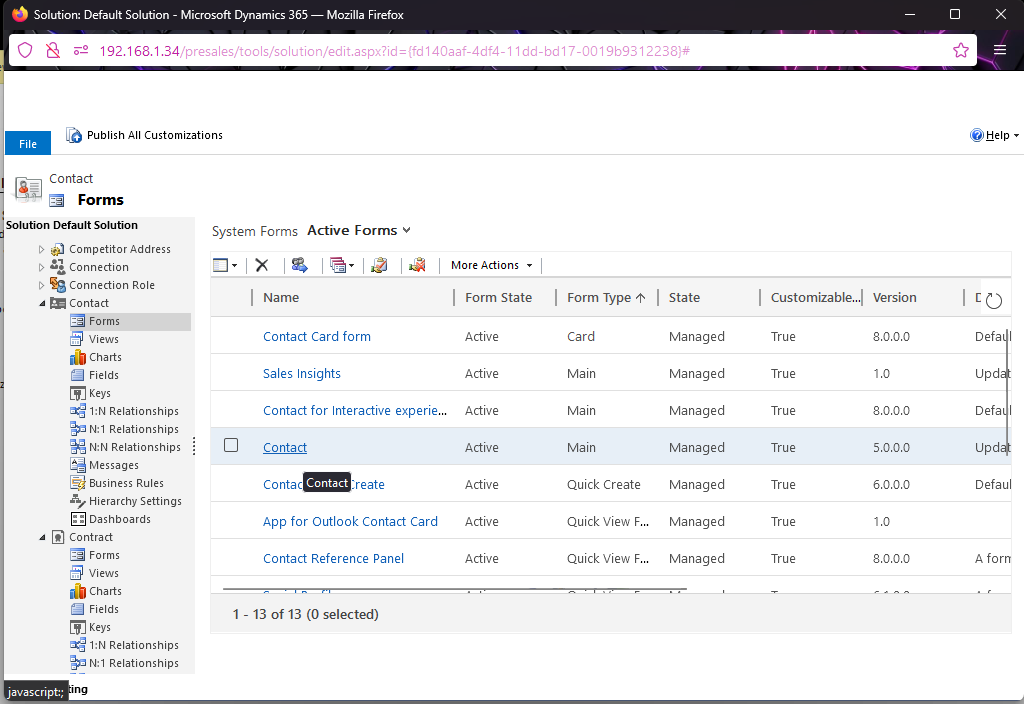This screenshot has width=1024, height=704.
Task: Check the Contact form row checkbox
Action: pyautogui.click(x=231, y=445)
